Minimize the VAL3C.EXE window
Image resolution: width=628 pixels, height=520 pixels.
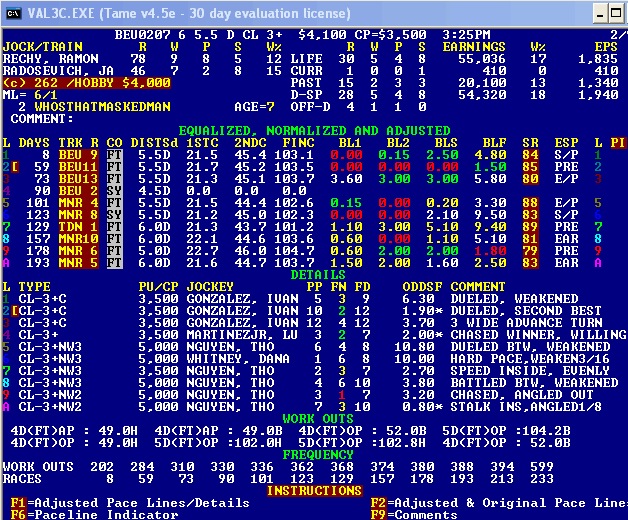click(x=600, y=14)
